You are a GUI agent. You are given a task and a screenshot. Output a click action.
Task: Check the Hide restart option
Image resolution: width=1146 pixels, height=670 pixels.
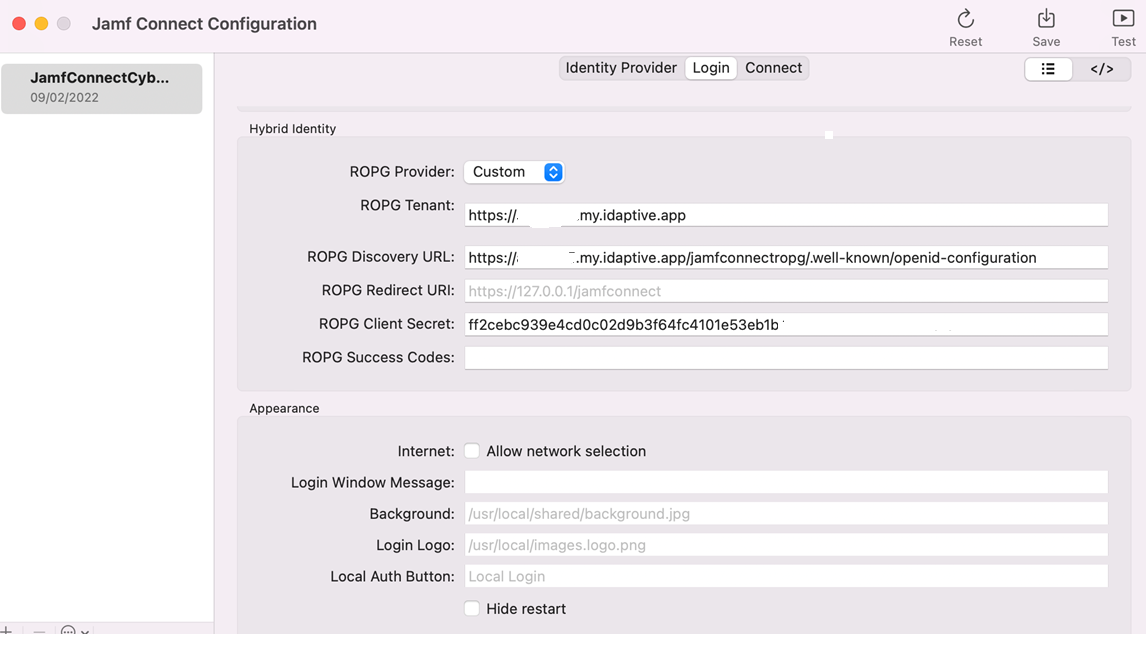[471, 608]
